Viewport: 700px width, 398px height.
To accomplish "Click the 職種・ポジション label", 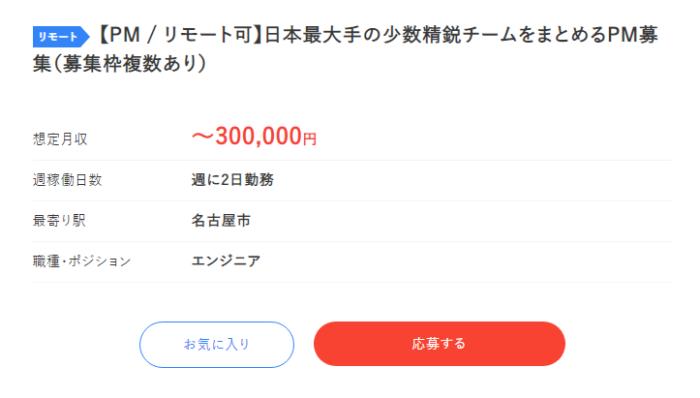I will [82, 261].
